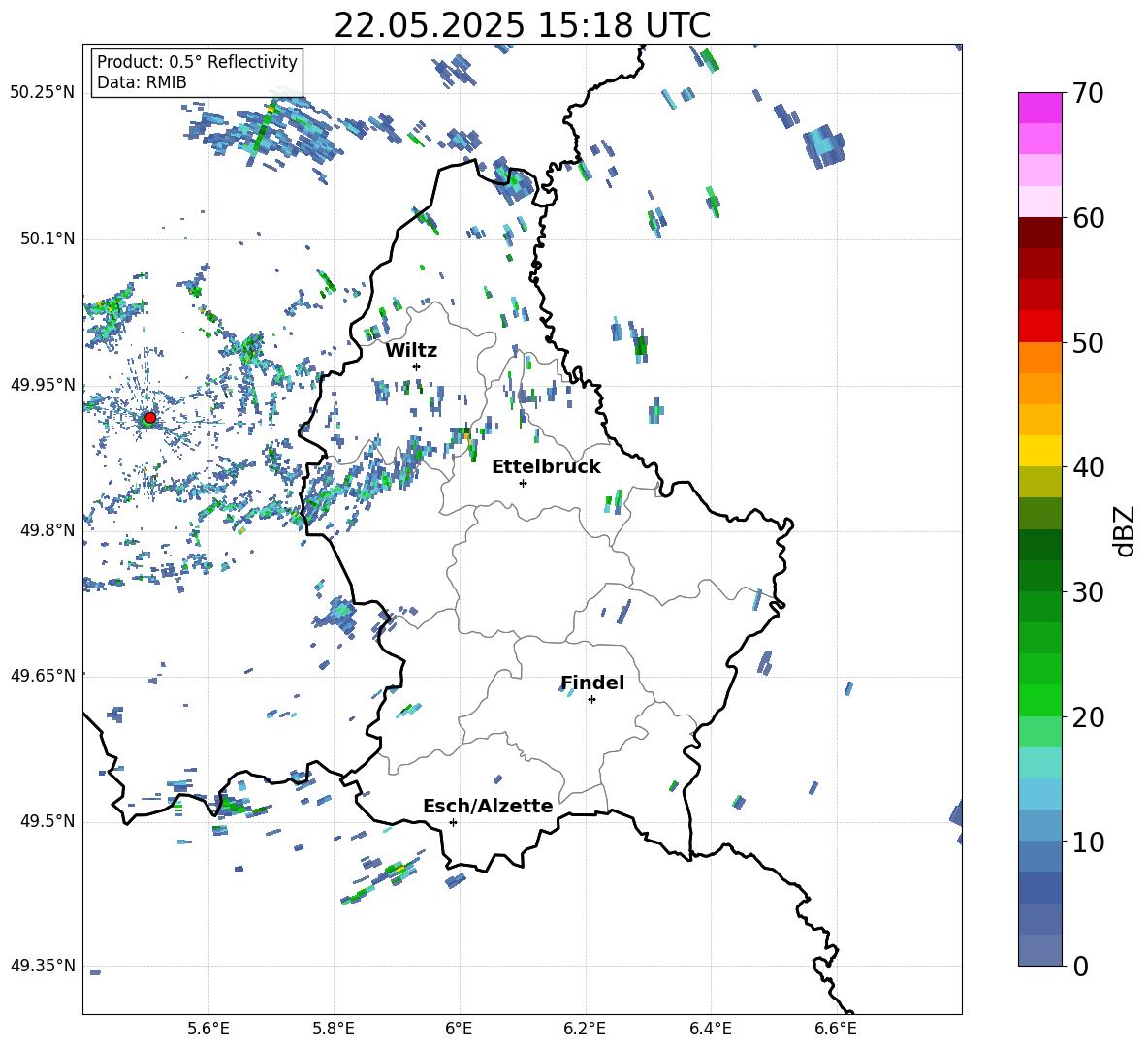Select the cross marker below Findel
The image size is (1148, 1048).
click(x=591, y=700)
